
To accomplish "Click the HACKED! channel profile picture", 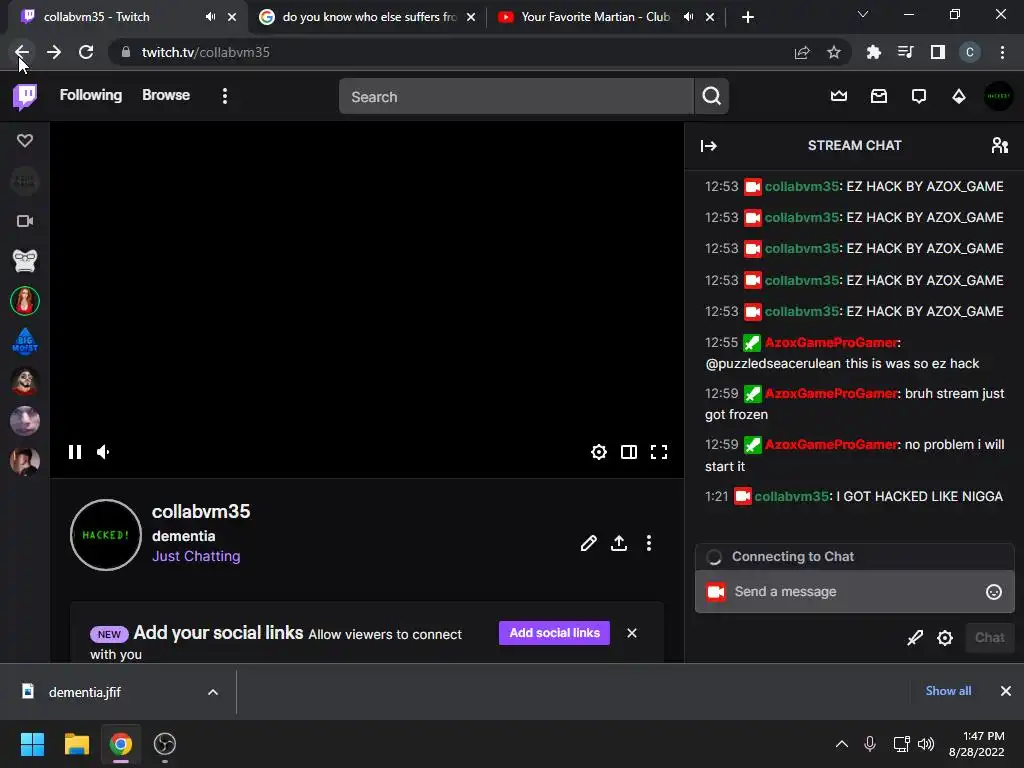I will tap(106, 535).
